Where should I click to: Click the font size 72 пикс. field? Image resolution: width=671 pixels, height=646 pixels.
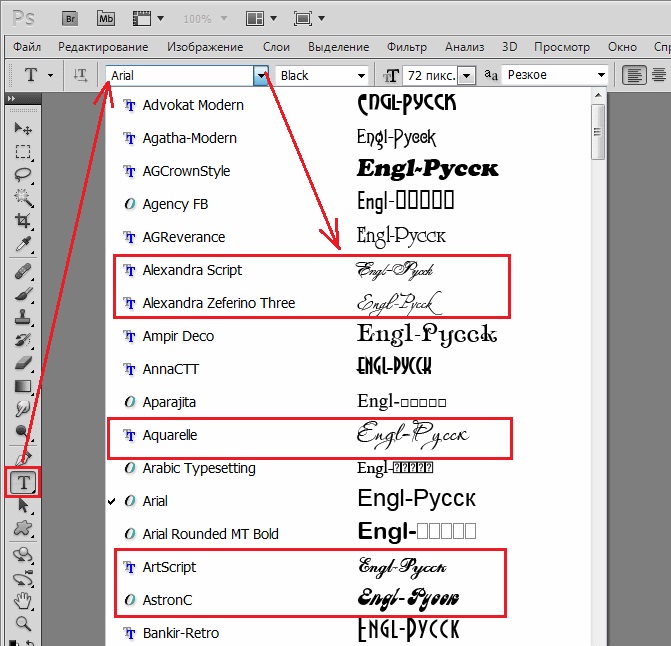[x=431, y=76]
